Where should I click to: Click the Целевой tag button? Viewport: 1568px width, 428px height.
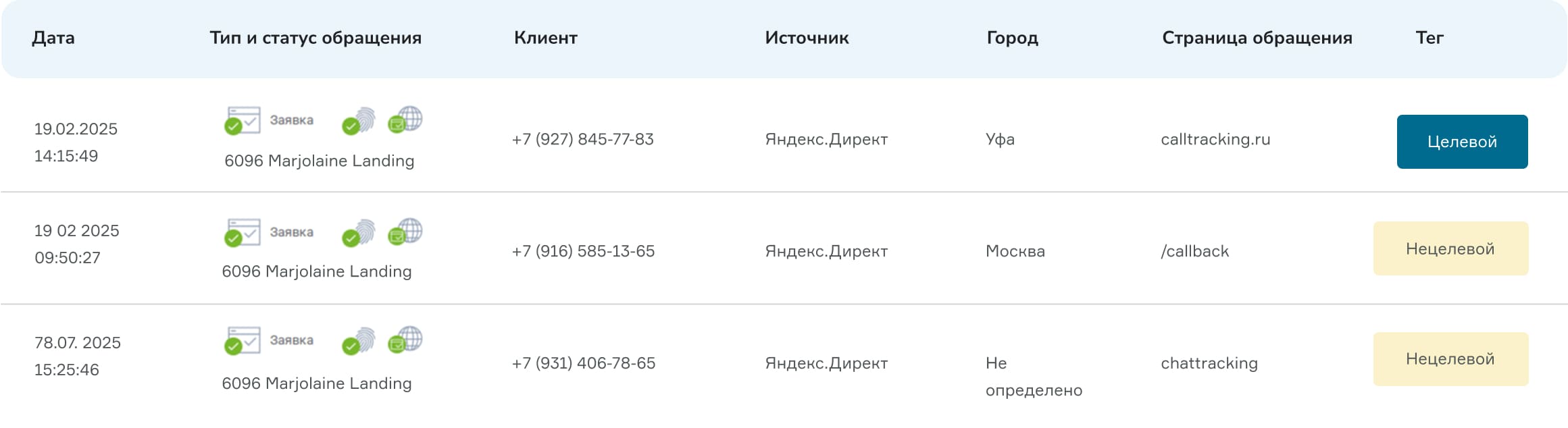point(1462,142)
